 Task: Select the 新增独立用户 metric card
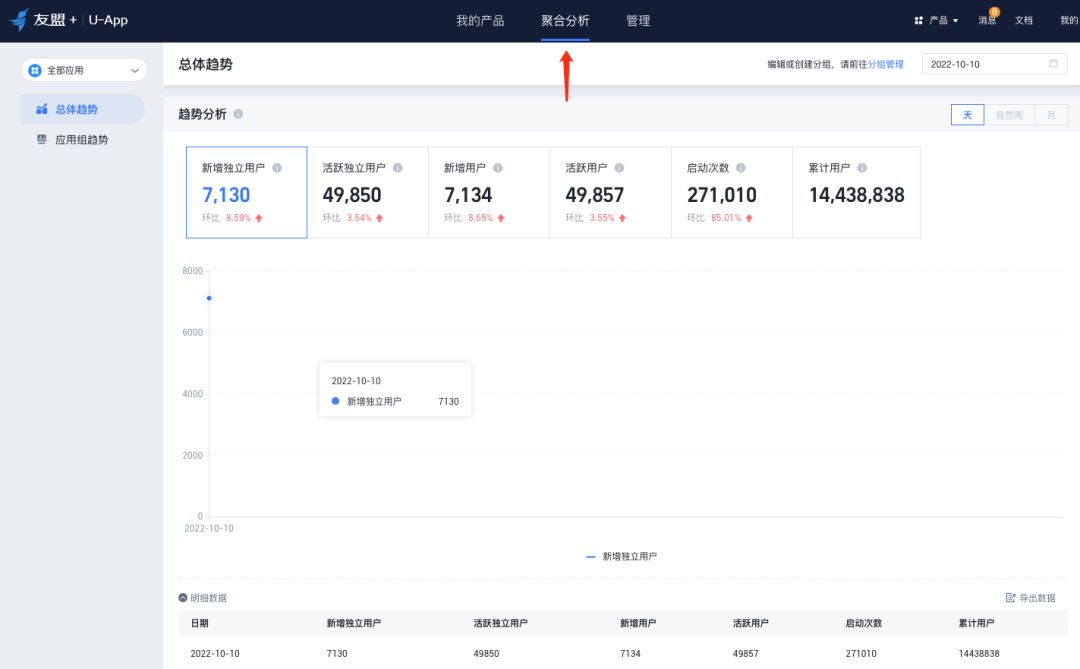pos(247,192)
